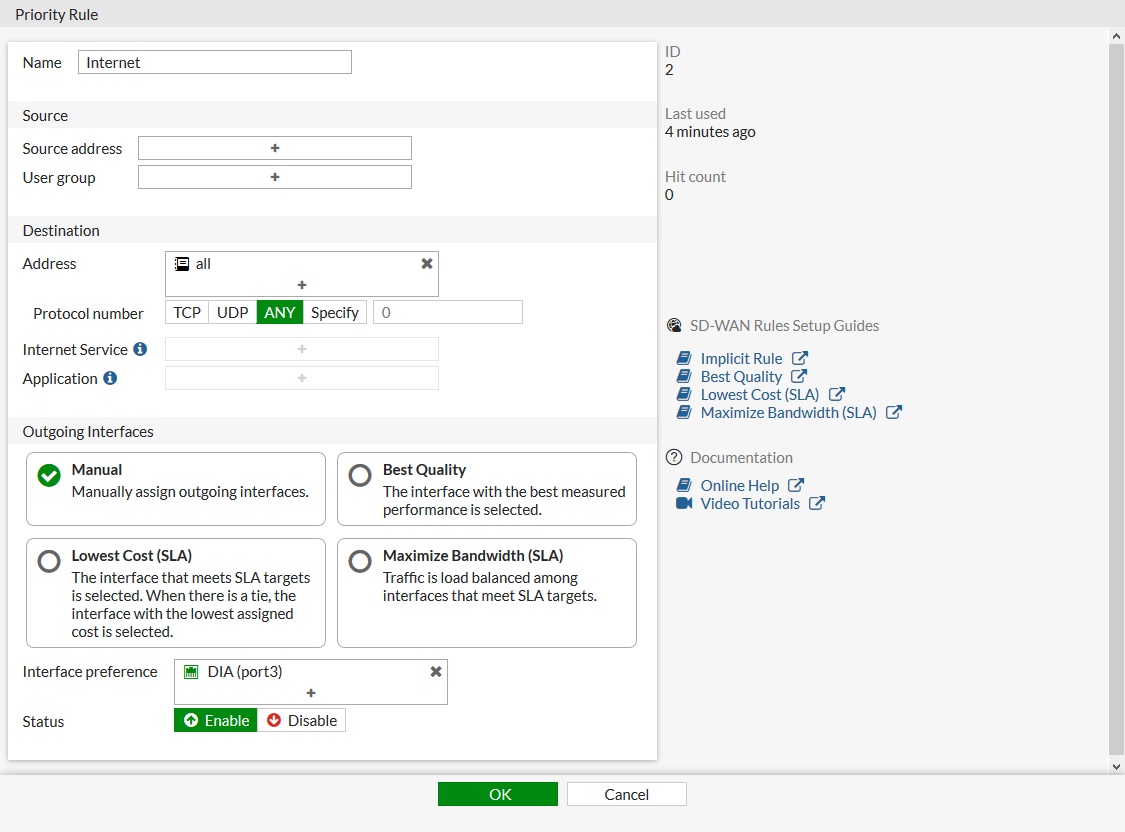Screen dimensions: 1125x832
Task: Open the Maximize Bandwidth (SLA) setup guide
Action: click(x=789, y=412)
